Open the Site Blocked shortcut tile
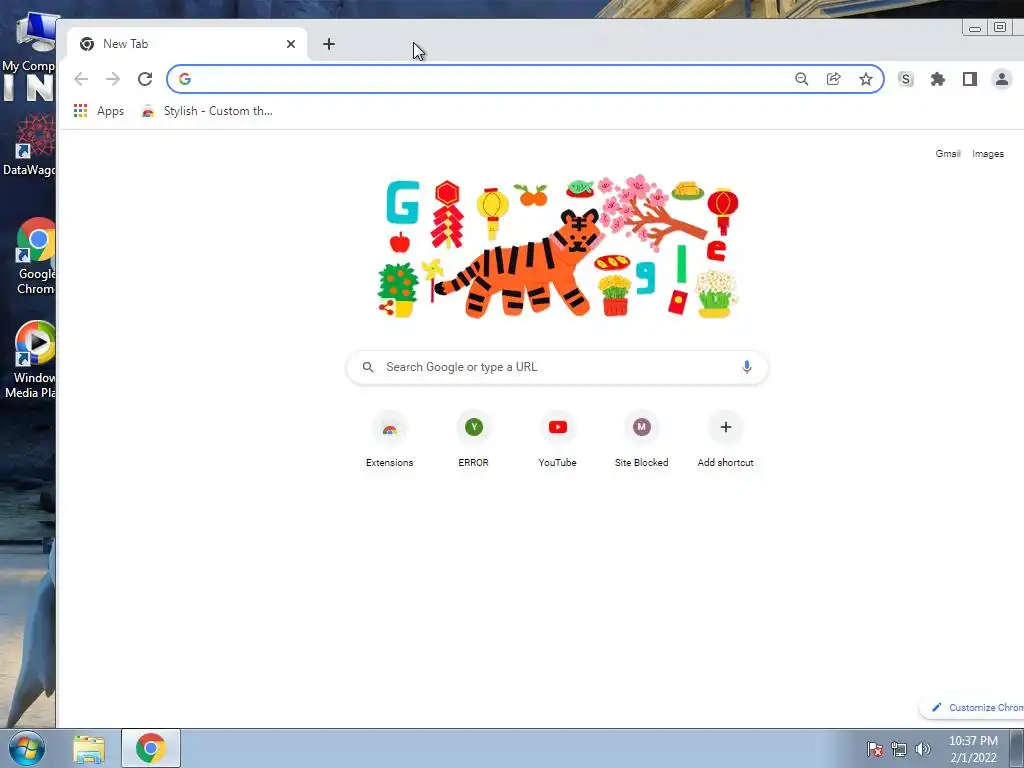 [x=641, y=440]
